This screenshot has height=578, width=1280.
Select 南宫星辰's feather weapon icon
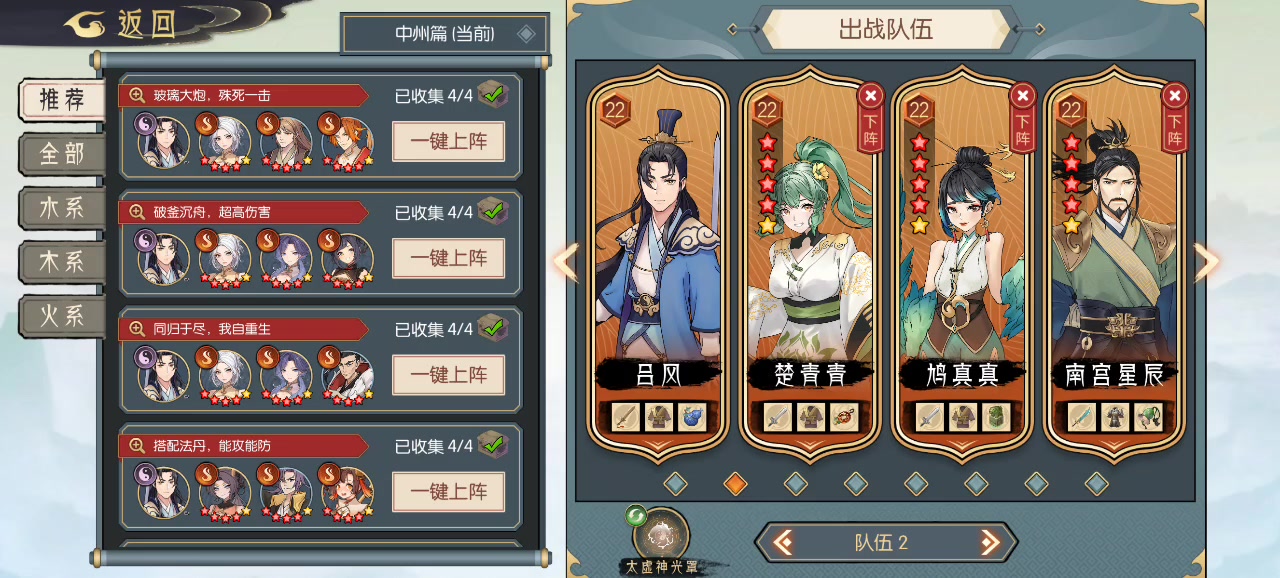coord(1081,417)
